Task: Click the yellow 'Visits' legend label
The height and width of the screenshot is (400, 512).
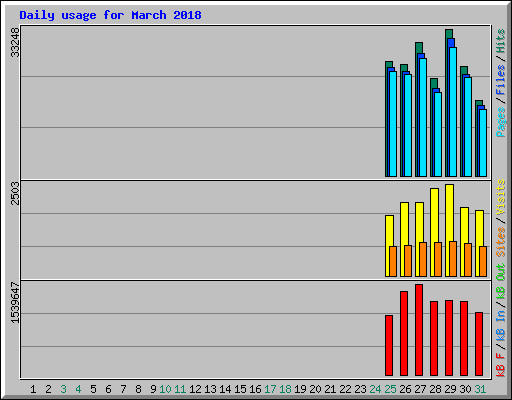Action: click(500, 197)
